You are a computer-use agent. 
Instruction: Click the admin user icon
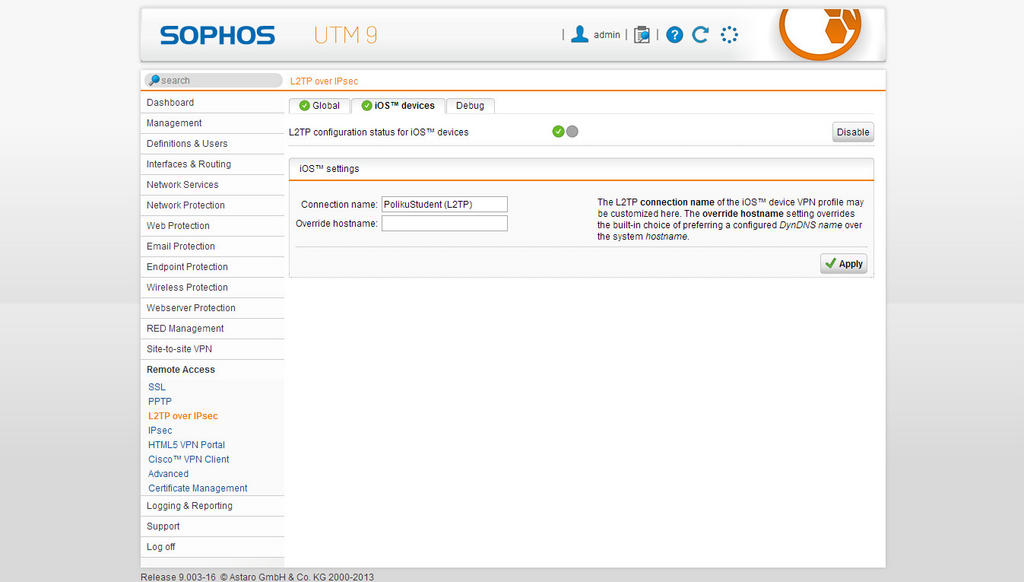tap(579, 35)
